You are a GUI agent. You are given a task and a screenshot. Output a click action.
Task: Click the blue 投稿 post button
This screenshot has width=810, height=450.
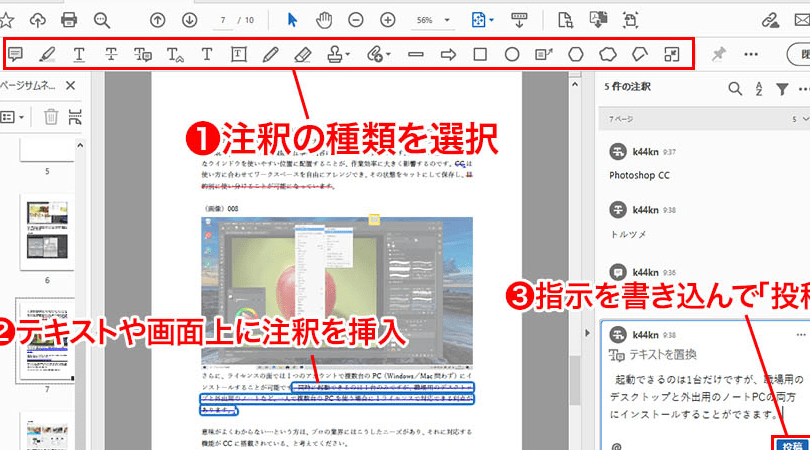pyautogui.click(x=790, y=441)
